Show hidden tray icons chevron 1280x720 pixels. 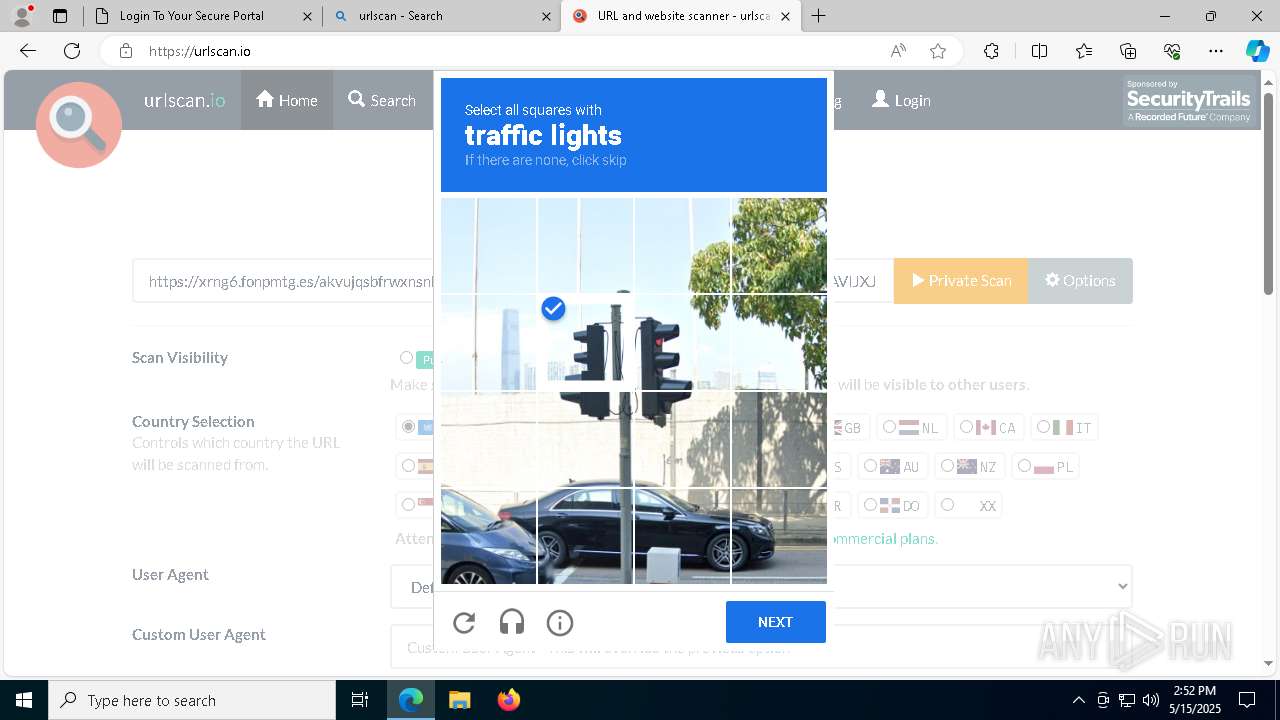pos(1078,700)
